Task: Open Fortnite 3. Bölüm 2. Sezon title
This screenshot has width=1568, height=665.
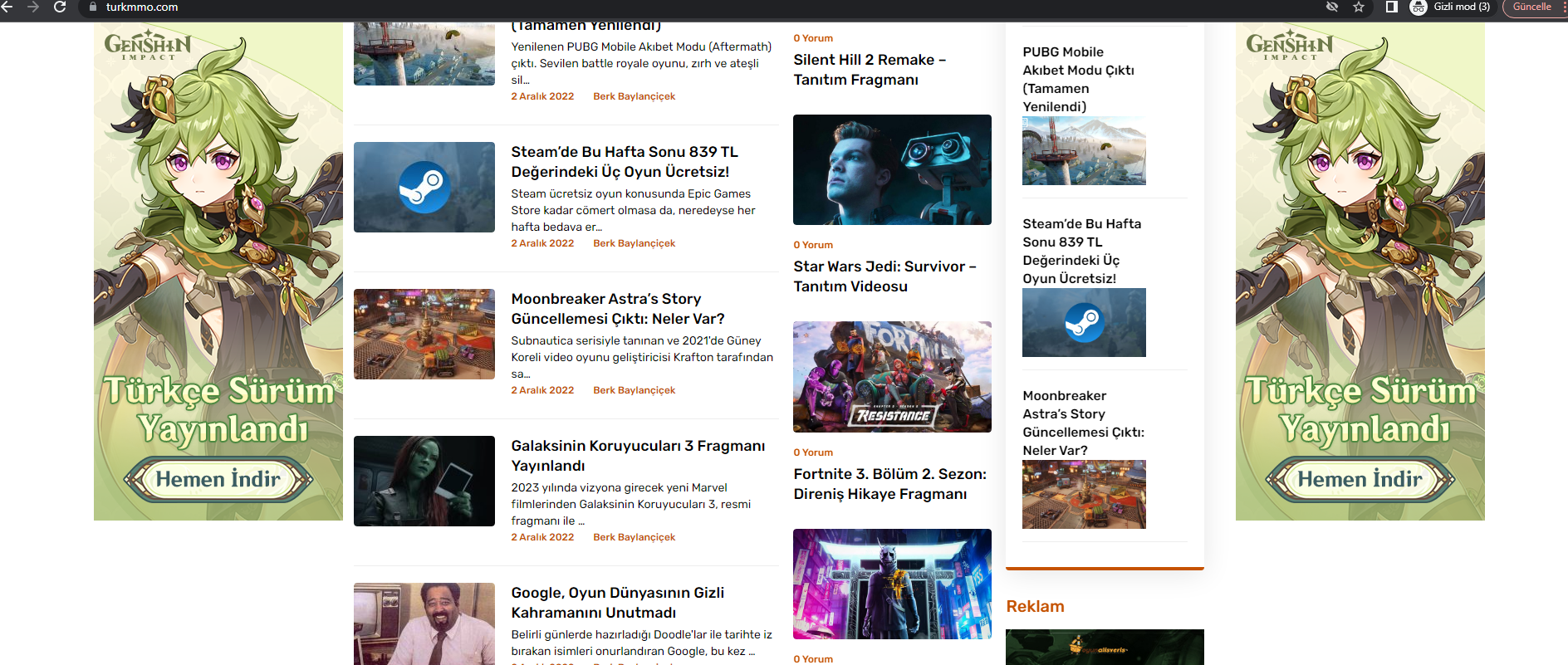Action: tap(889, 484)
